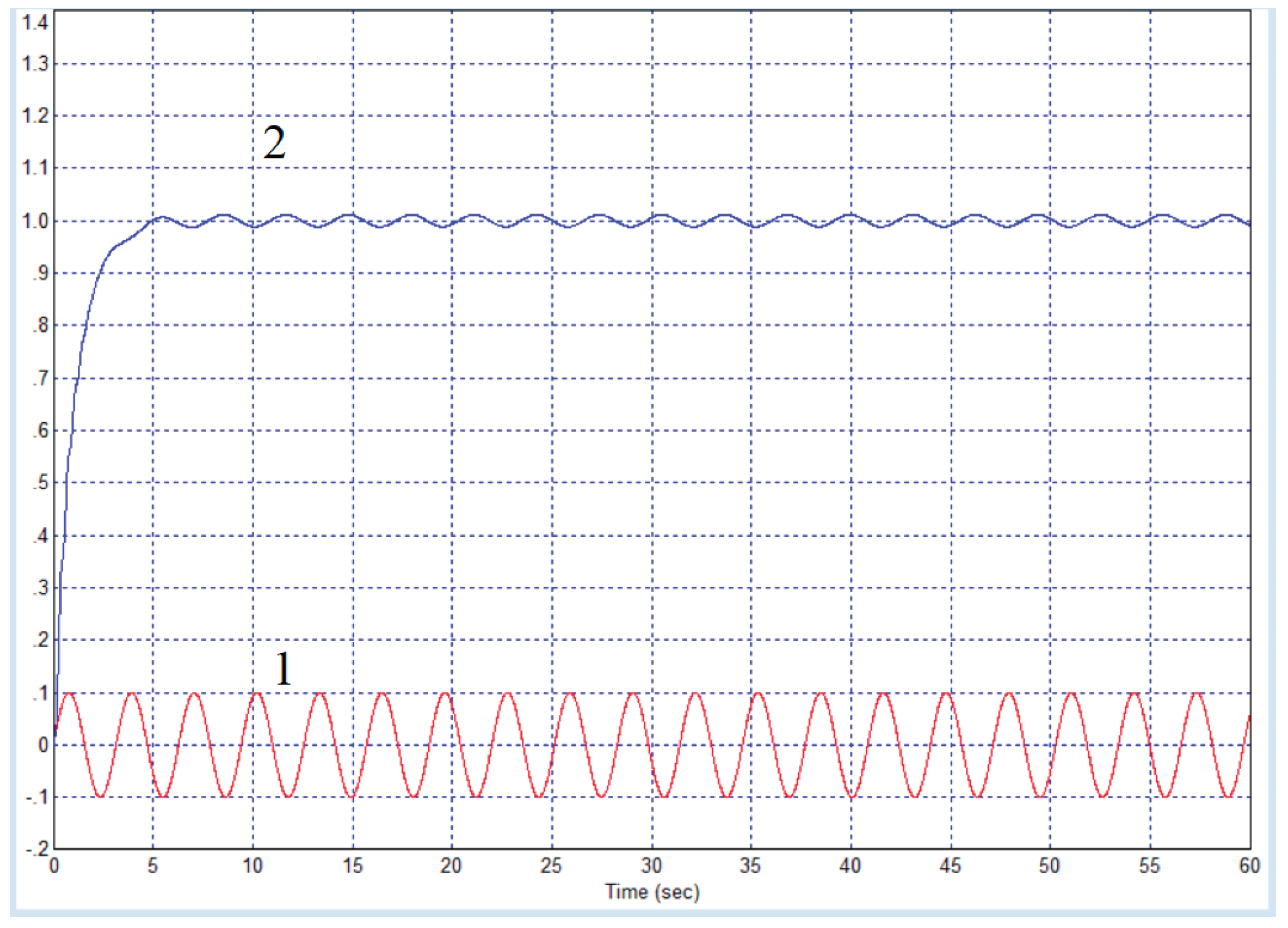Click the time-axis tick label "25"
The image size is (1288, 928).
click(x=551, y=866)
